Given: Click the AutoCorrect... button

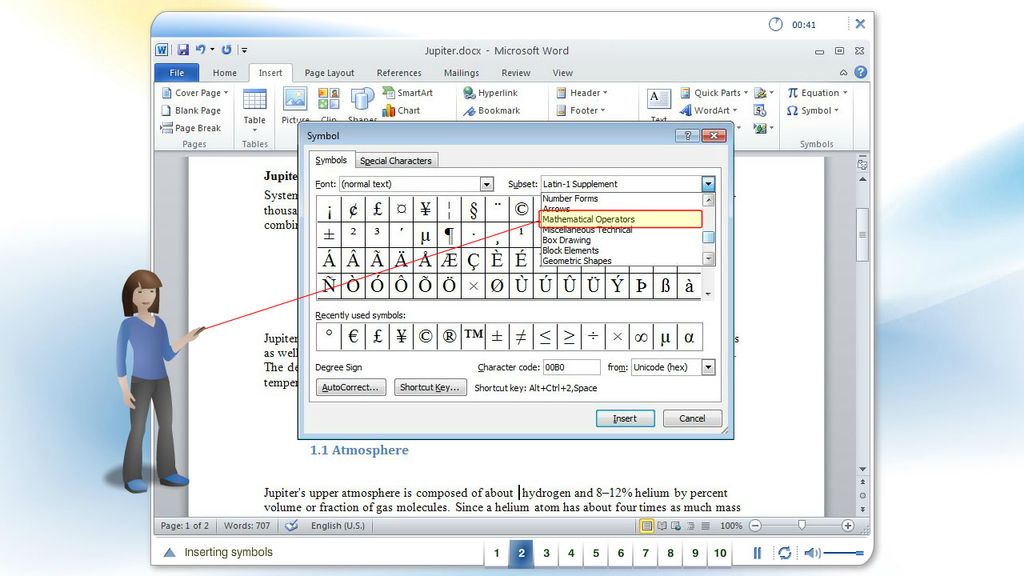Looking at the screenshot, I should pos(351,387).
